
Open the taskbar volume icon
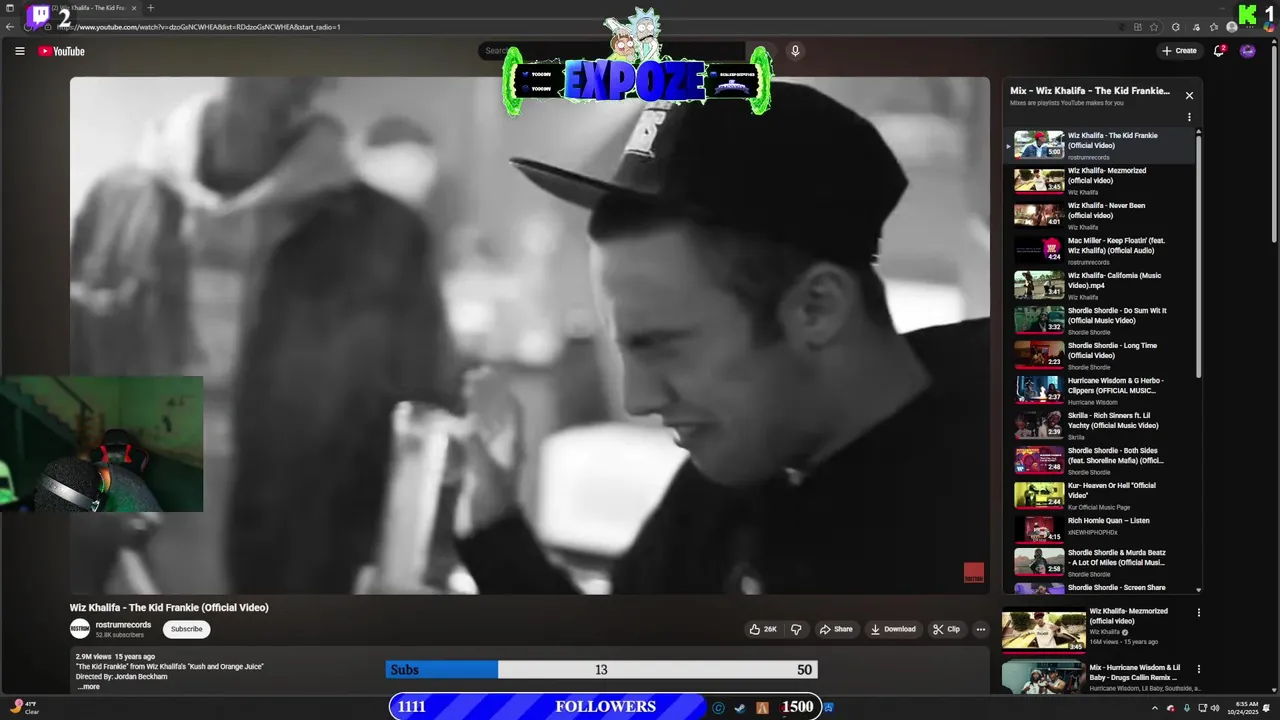(x=1215, y=708)
